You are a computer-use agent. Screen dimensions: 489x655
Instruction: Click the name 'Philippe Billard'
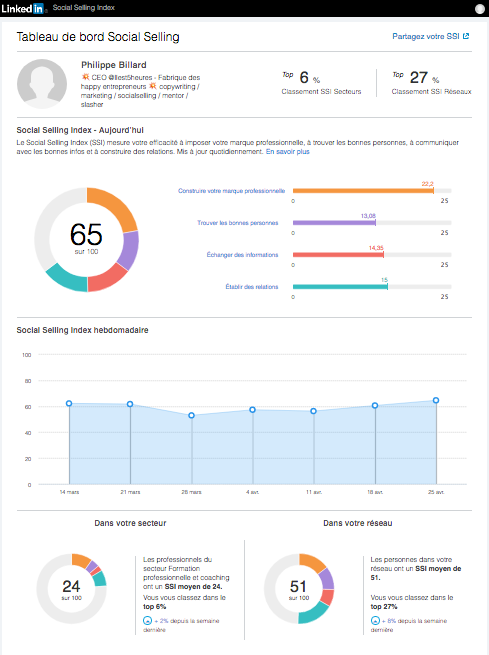click(114, 65)
